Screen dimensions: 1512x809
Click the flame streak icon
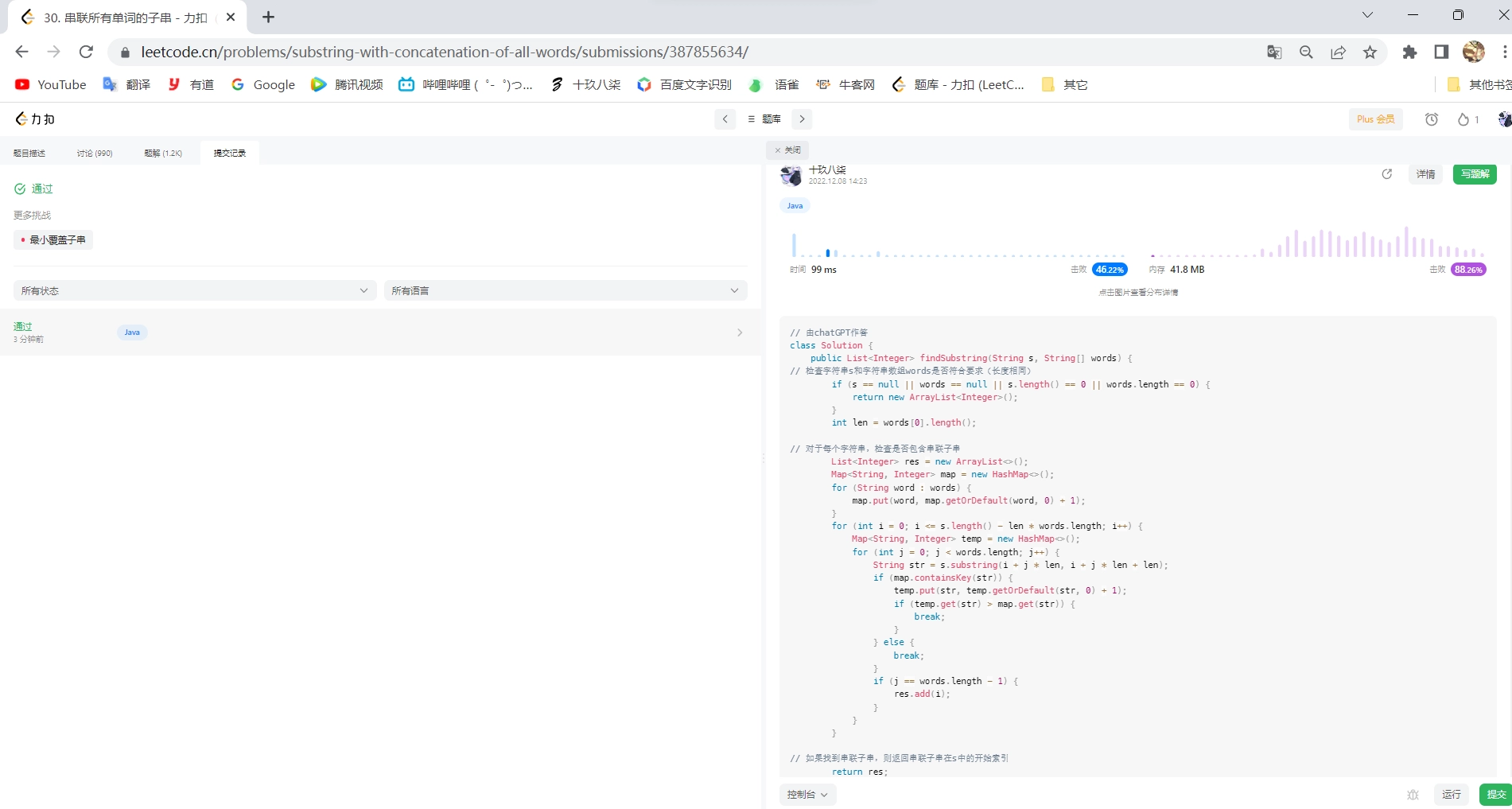pyautogui.click(x=1463, y=119)
